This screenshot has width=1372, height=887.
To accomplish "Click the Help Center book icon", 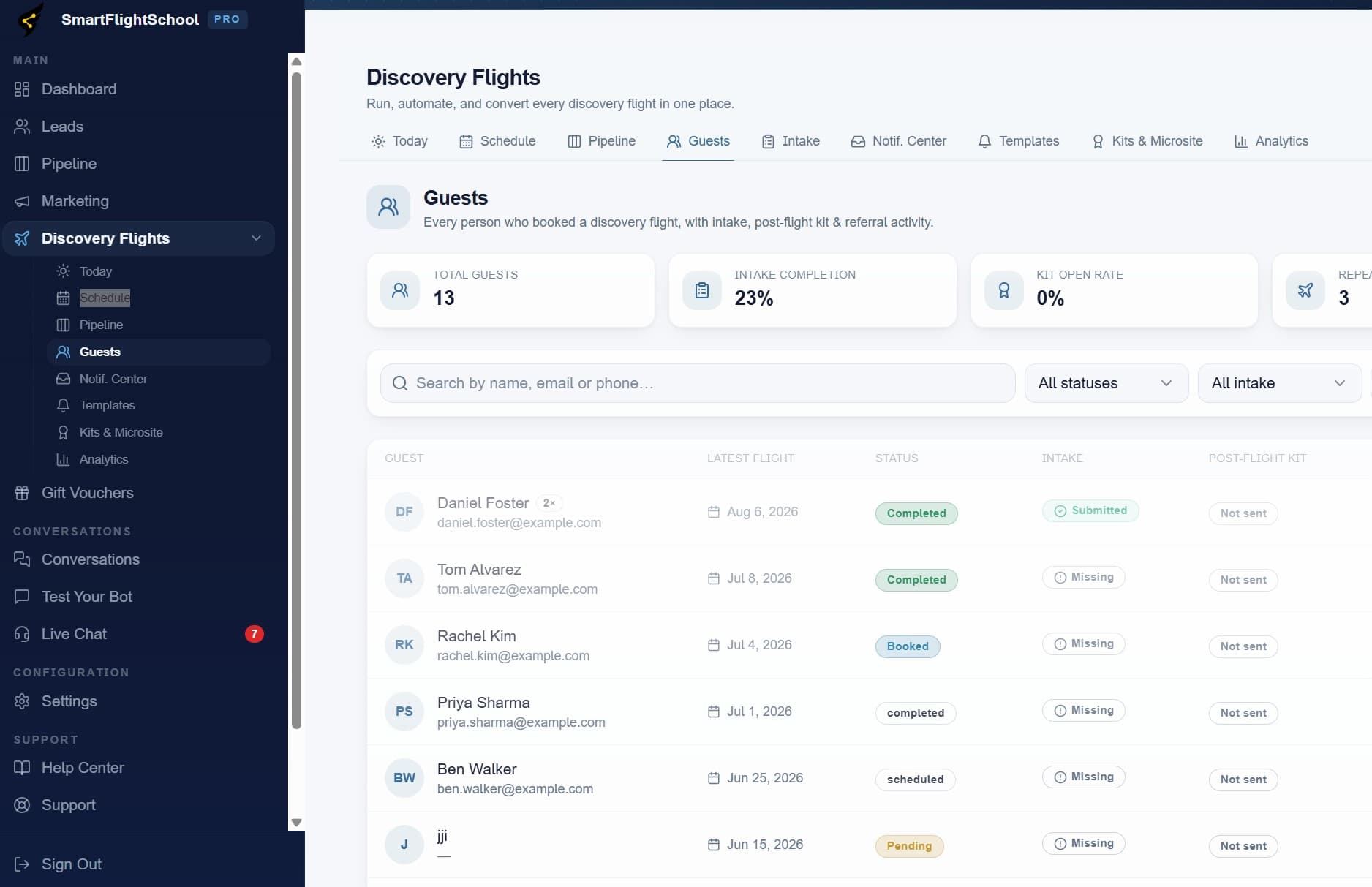I will [x=22, y=768].
